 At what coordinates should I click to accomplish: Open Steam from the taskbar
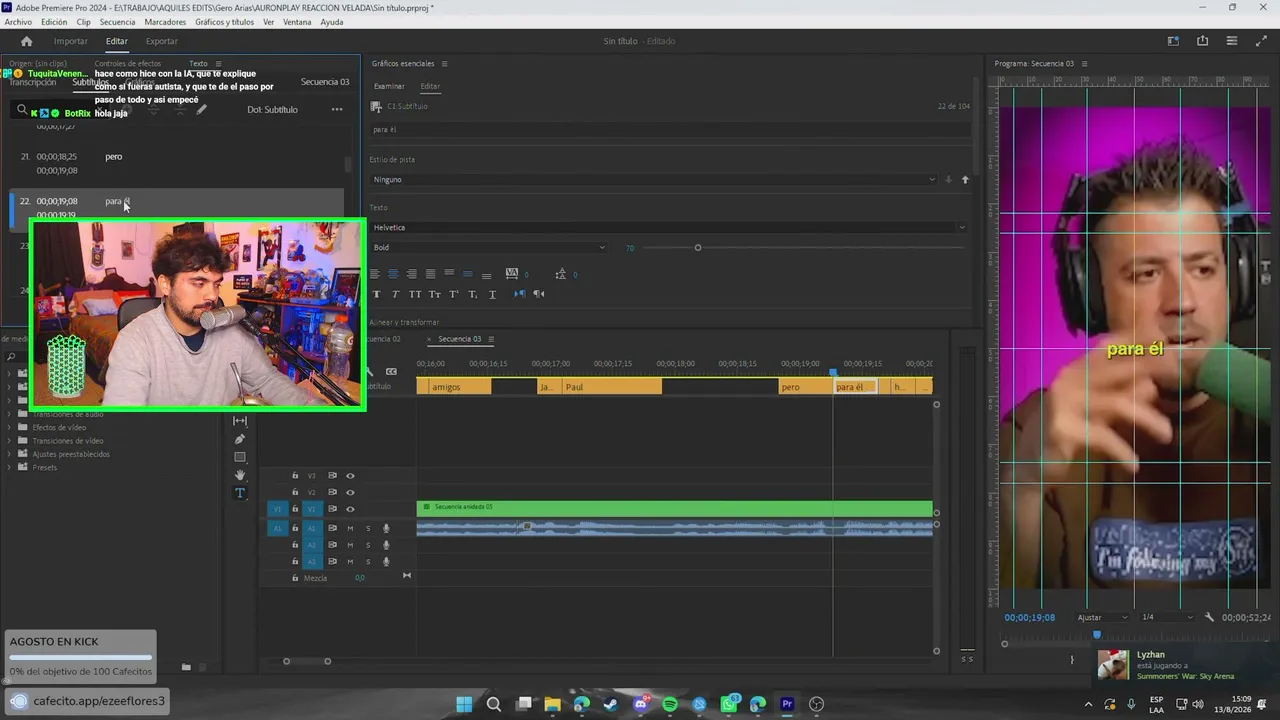pyautogui.click(x=611, y=704)
